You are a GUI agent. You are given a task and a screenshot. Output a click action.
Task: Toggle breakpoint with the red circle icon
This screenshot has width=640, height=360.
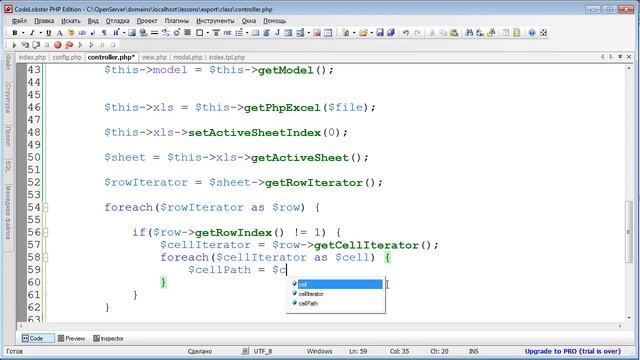coord(58,45)
